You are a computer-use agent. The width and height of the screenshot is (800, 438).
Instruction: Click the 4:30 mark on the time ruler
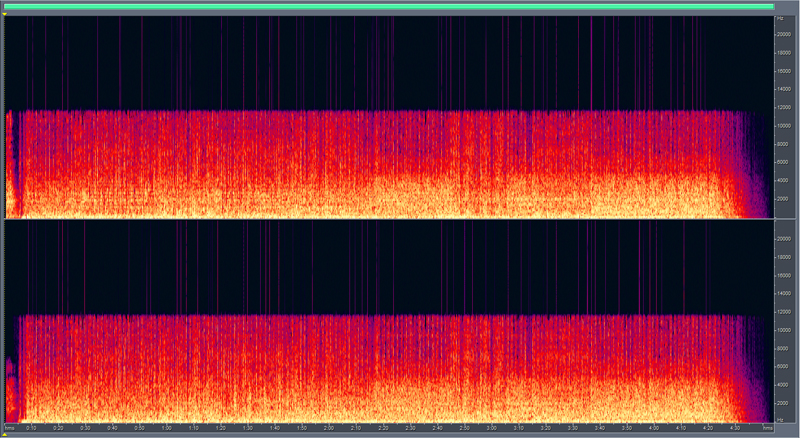pos(734,428)
